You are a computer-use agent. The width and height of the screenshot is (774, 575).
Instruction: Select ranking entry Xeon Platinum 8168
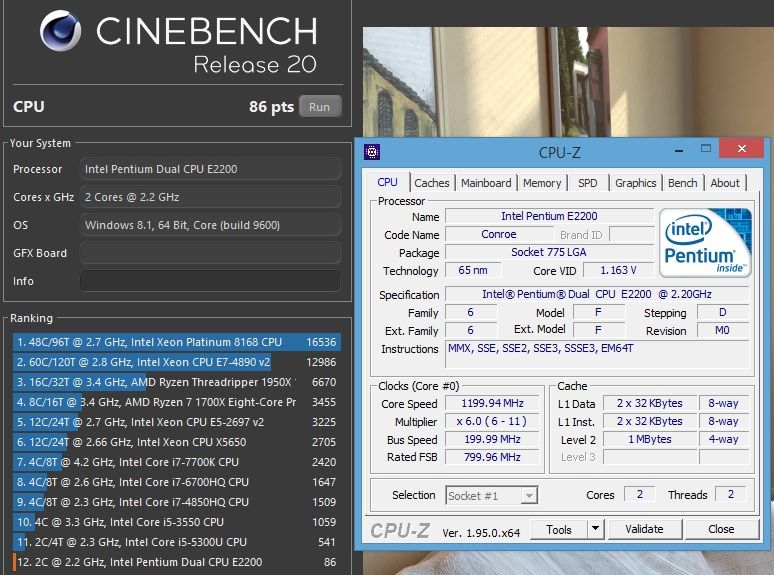pyautogui.click(x=177, y=342)
